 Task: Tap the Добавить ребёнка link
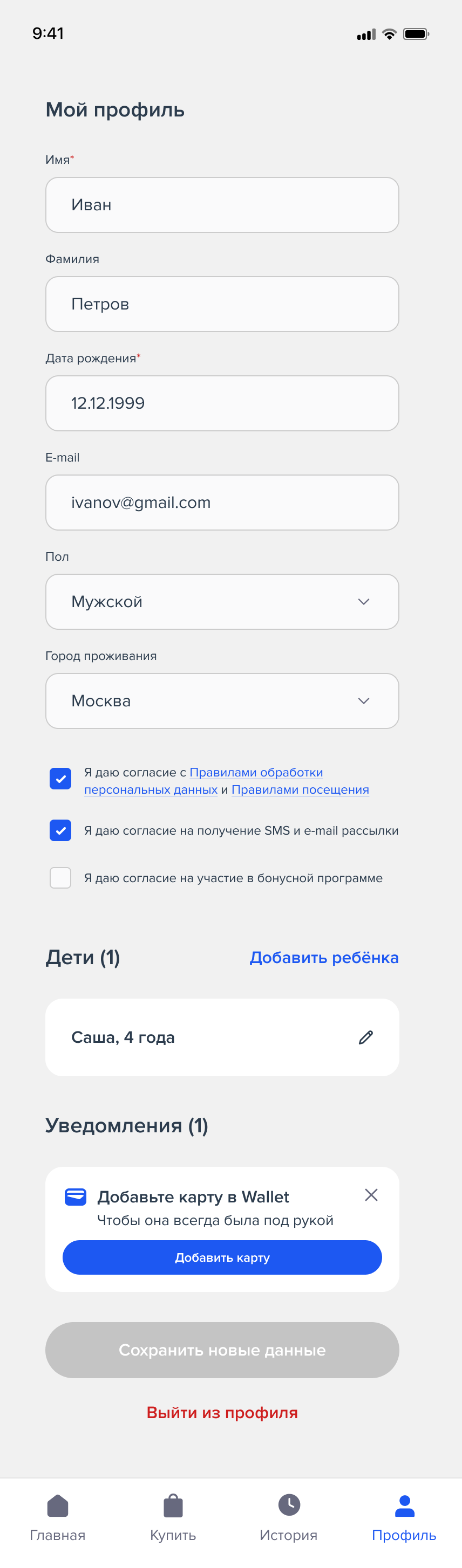click(324, 958)
